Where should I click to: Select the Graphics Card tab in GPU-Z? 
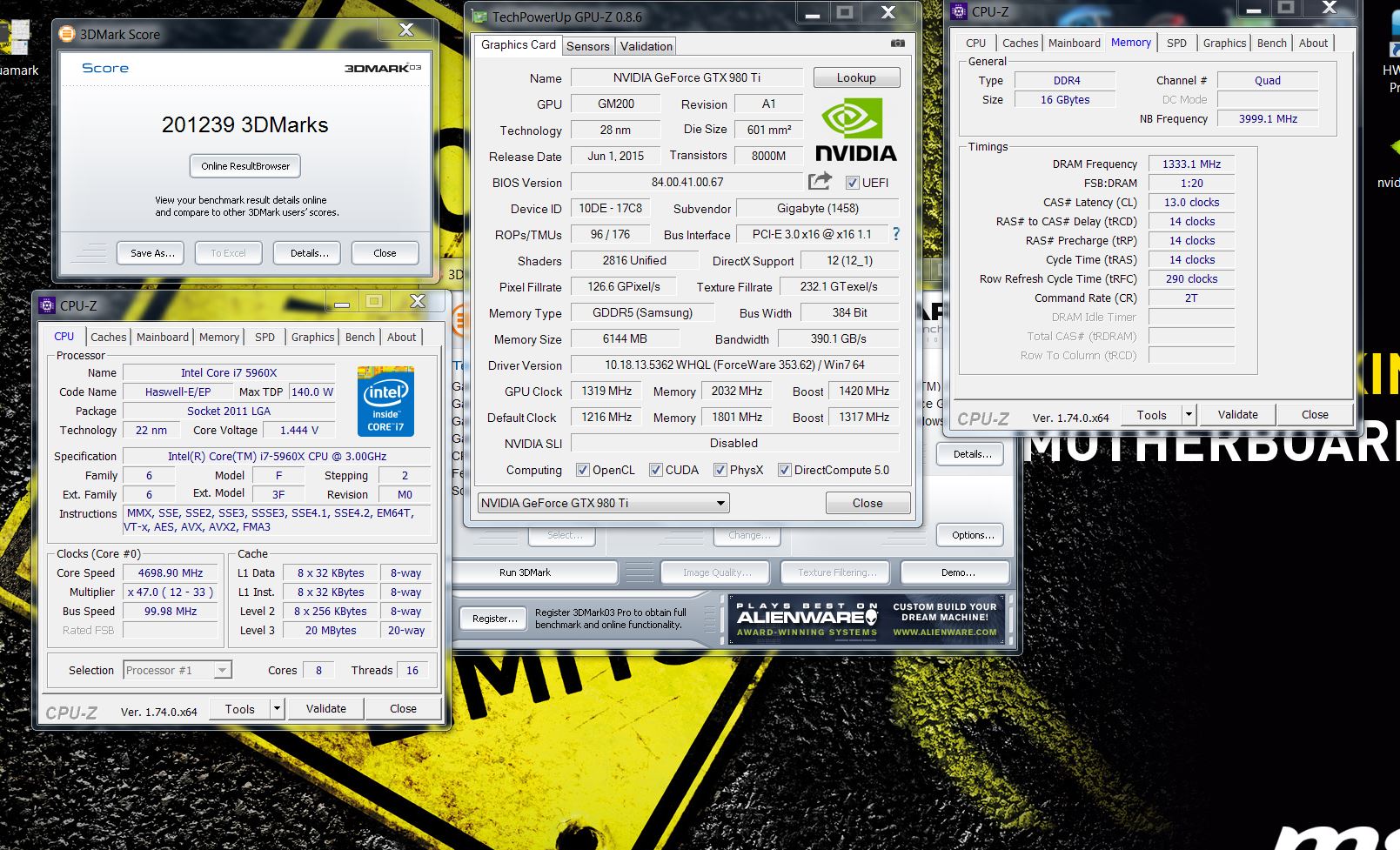[x=519, y=44]
